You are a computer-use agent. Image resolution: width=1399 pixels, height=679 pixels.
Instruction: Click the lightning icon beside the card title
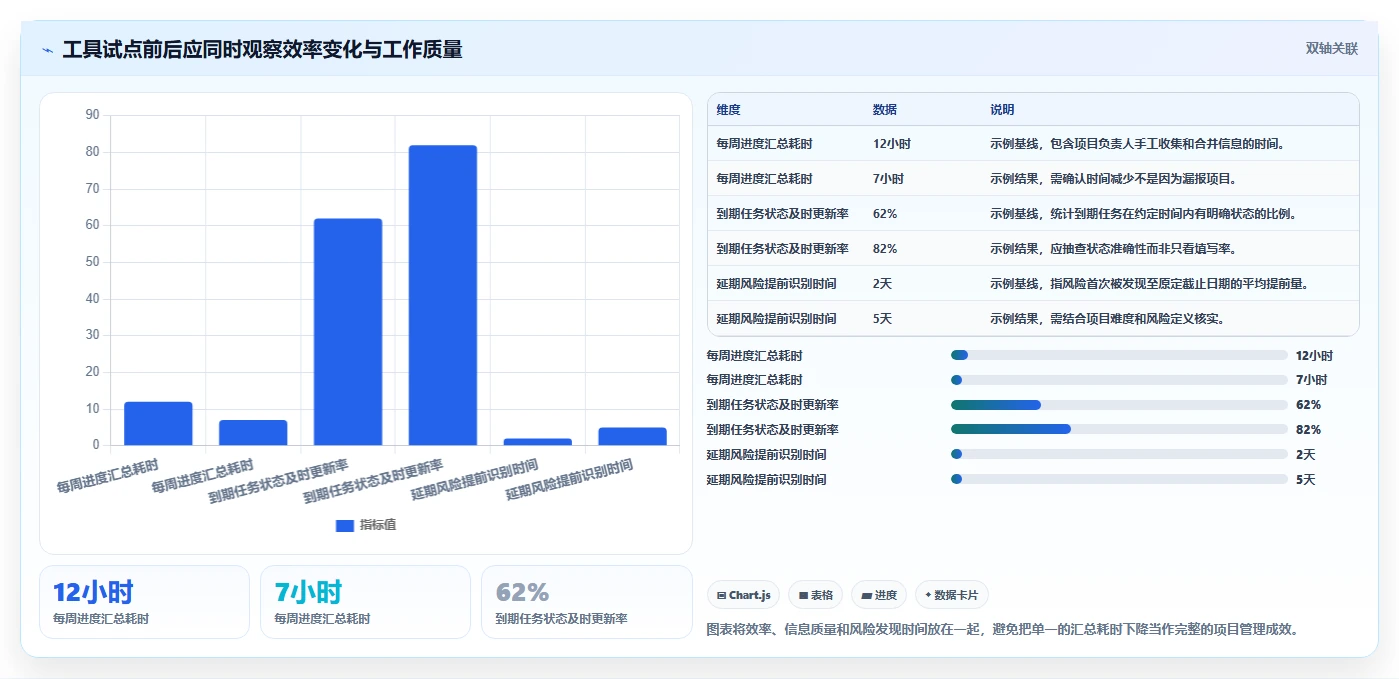point(47,50)
